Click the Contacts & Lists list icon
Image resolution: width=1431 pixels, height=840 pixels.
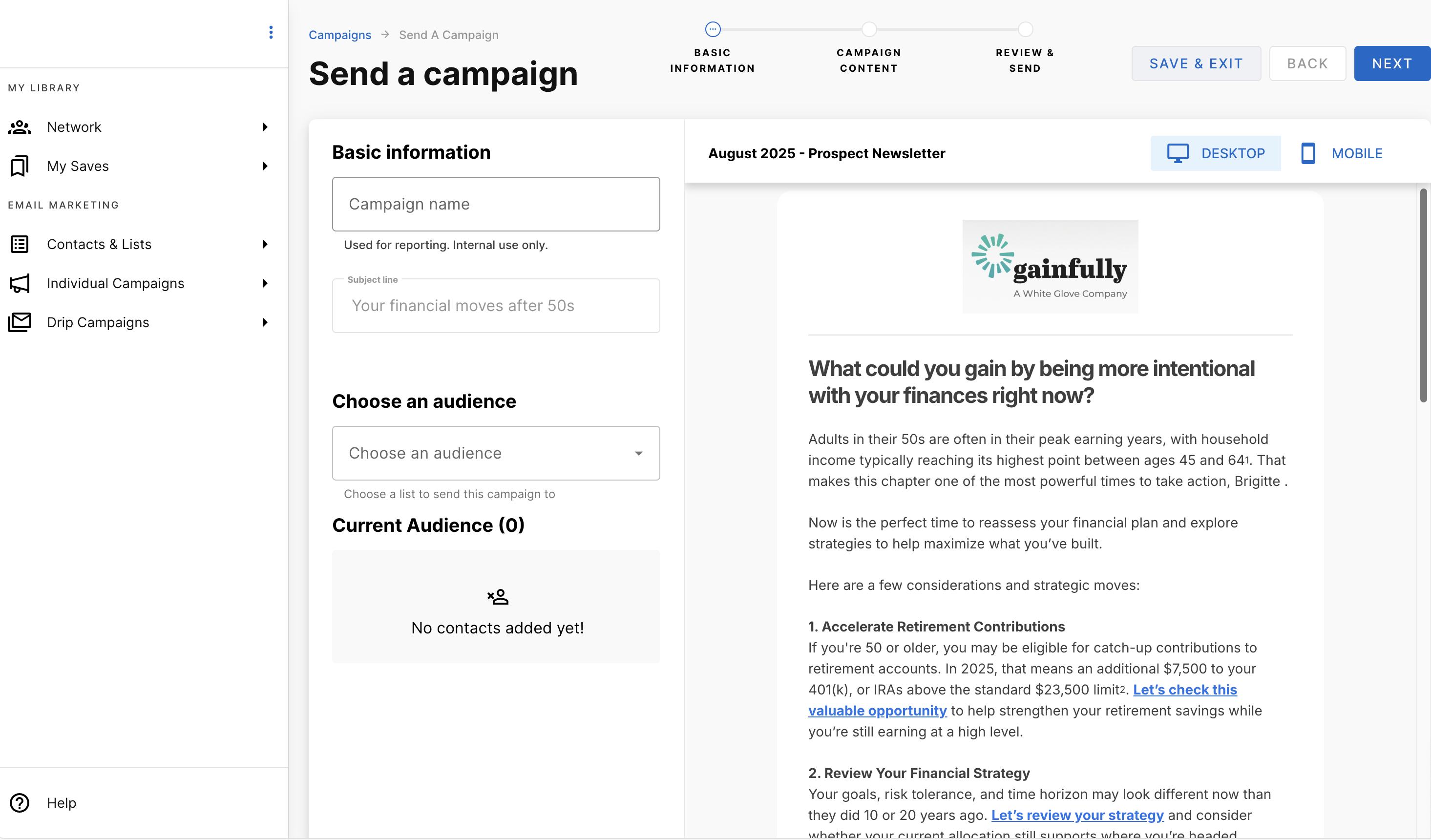(x=20, y=244)
